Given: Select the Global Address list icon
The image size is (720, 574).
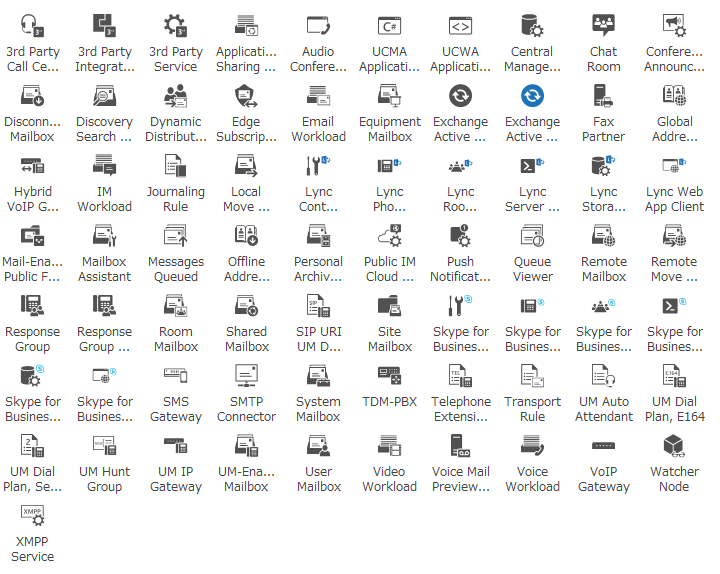Looking at the screenshot, I should [675, 96].
